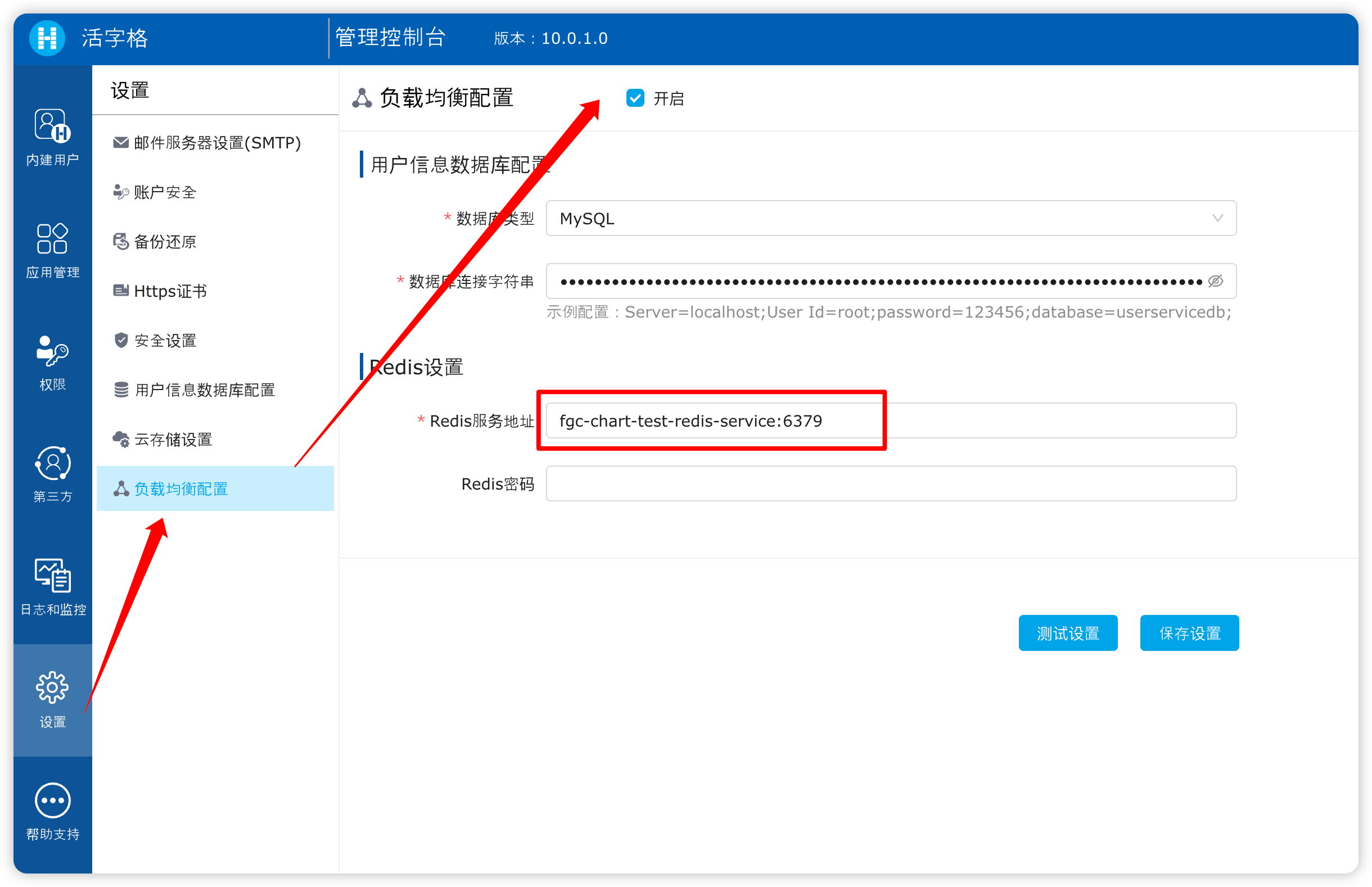Click 测试设置 button
The width and height of the screenshot is (1372, 887).
coord(1065,632)
